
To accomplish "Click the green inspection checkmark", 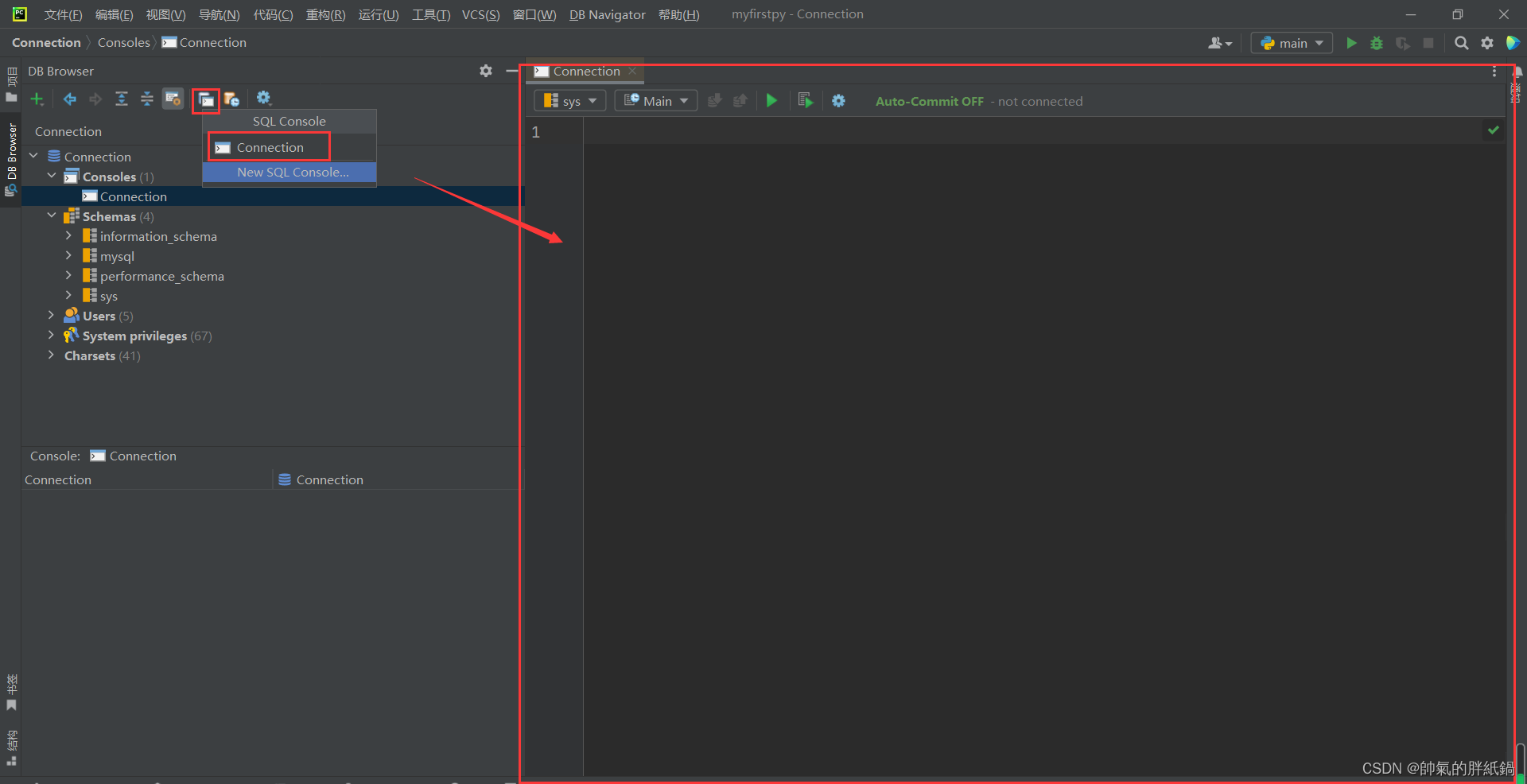I will (1493, 130).
